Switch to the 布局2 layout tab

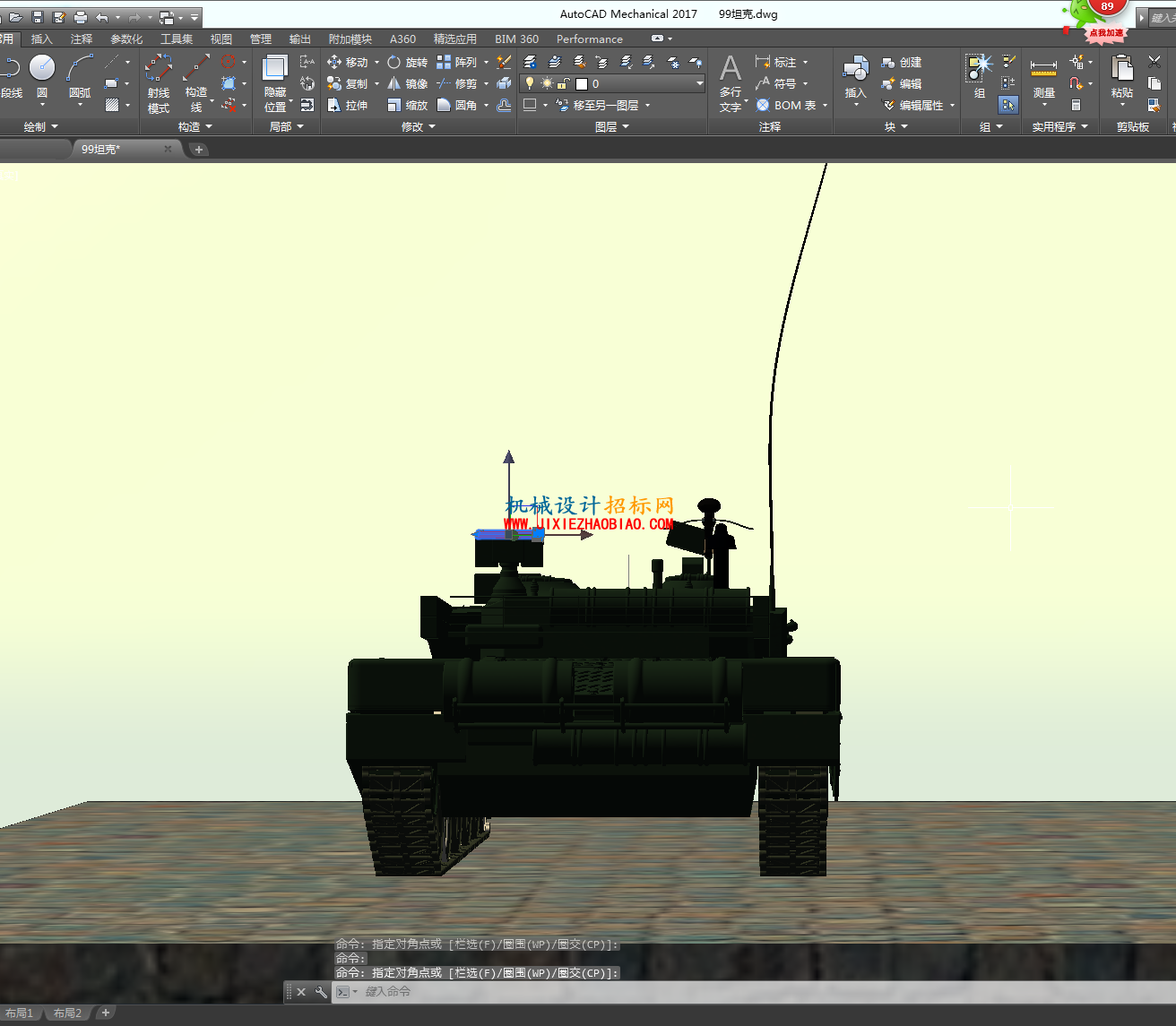click(x=67, y=1013)
